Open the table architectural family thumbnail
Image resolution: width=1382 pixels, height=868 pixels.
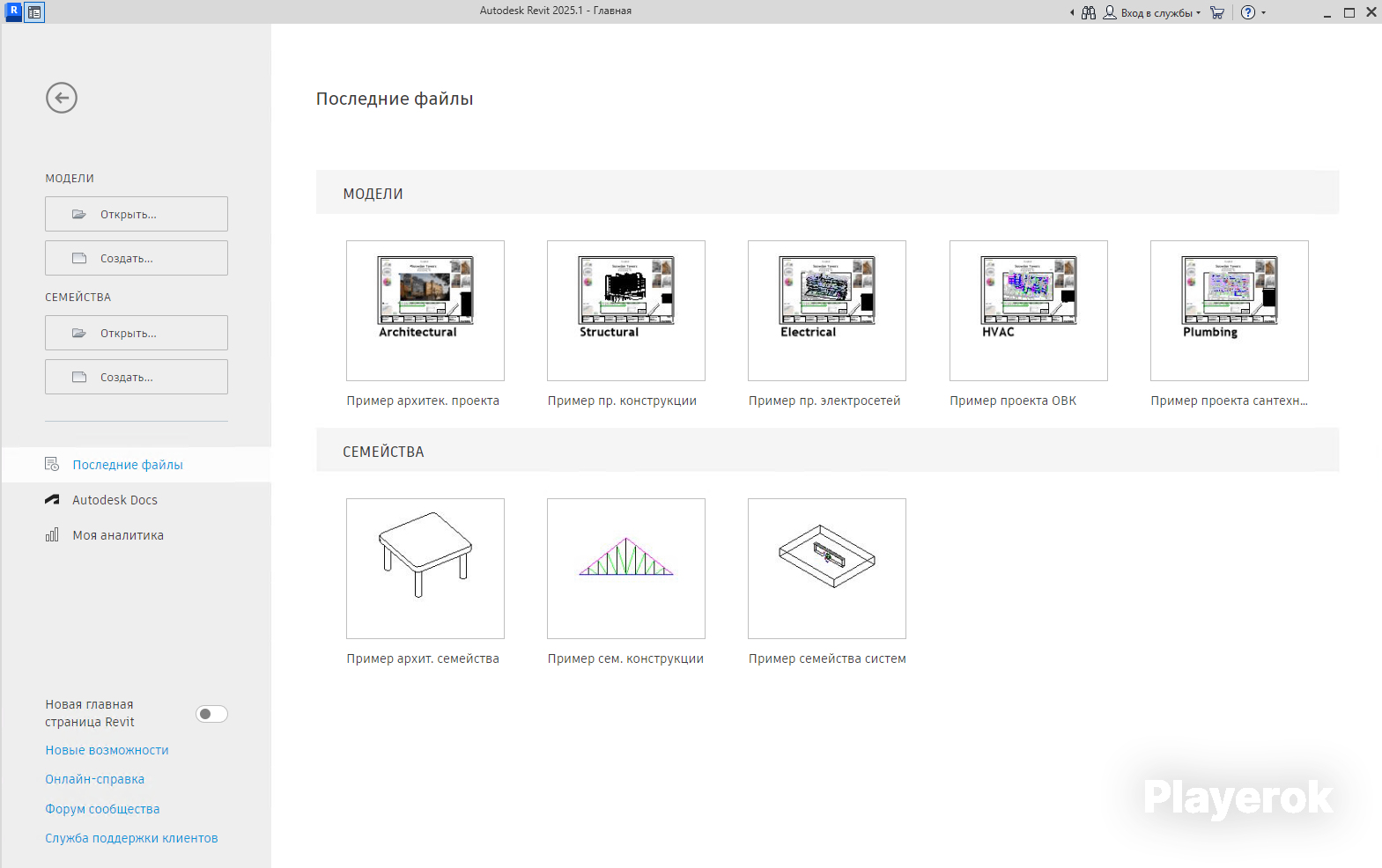[425, 569]
